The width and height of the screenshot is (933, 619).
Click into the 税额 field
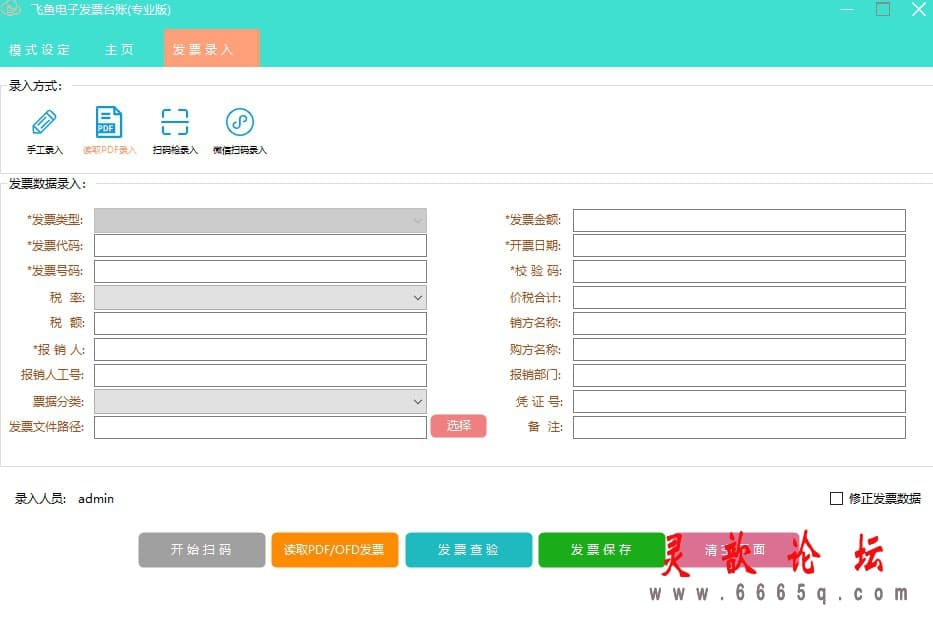coord(260,323)
